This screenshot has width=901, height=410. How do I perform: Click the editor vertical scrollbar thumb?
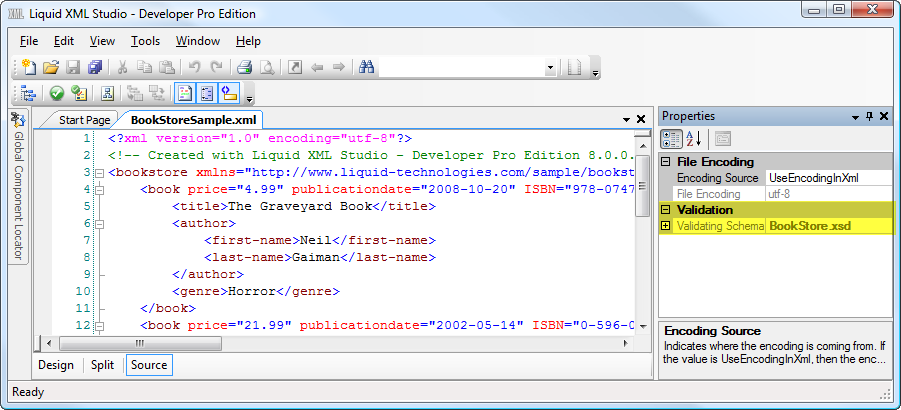tap(642, 187)
